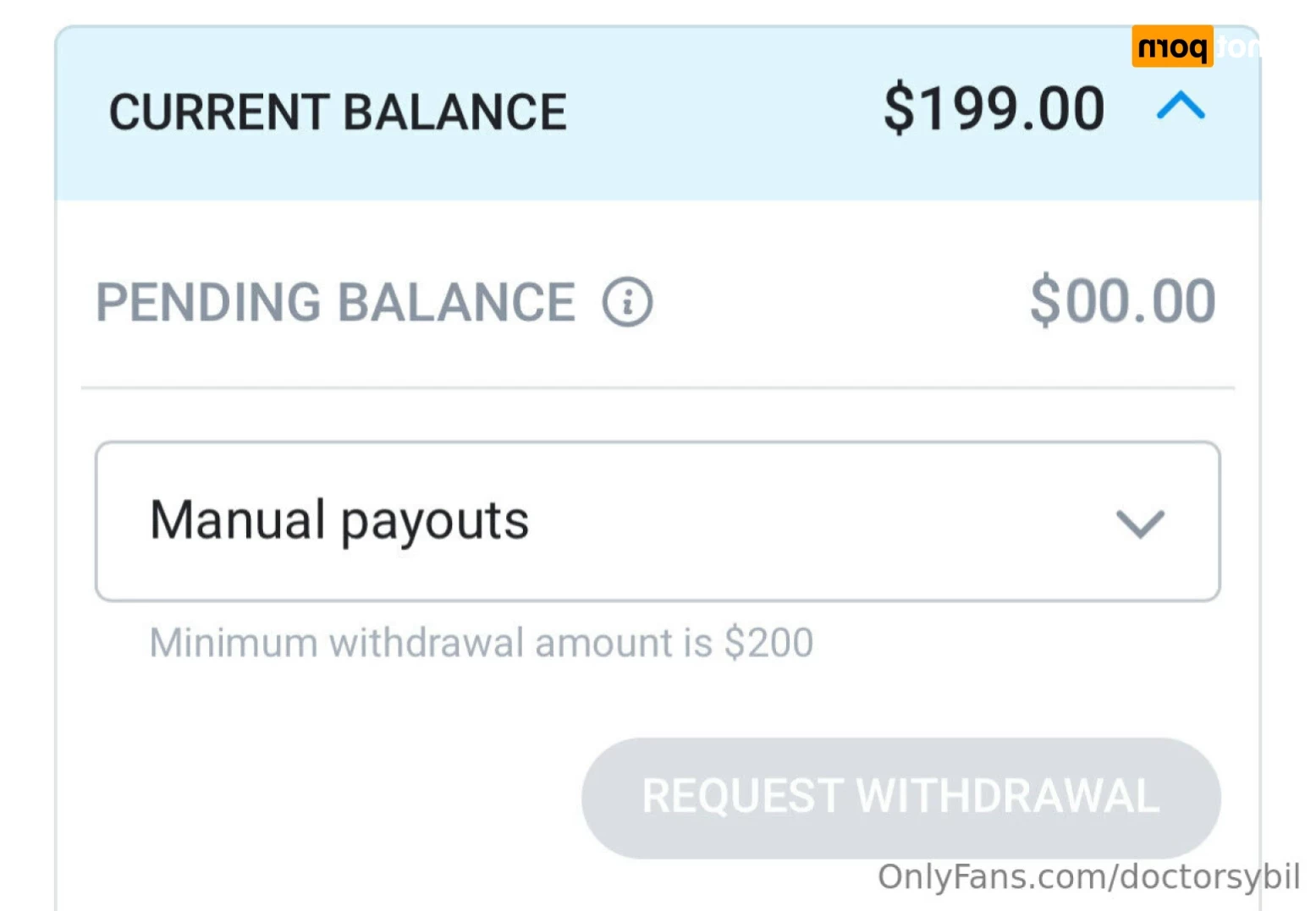Tap the circled "i" beside Pending Balance
Screen dimensions: 1316x911
tap(627, 302)
